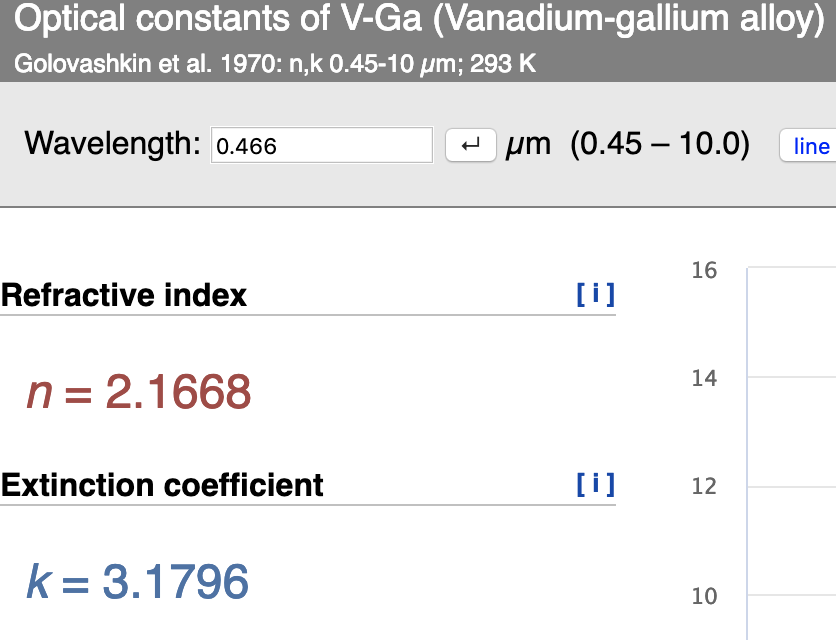This screenshot has height=640, width=836.
Task: Click the chart y-axis label 12
Action: 704,486
